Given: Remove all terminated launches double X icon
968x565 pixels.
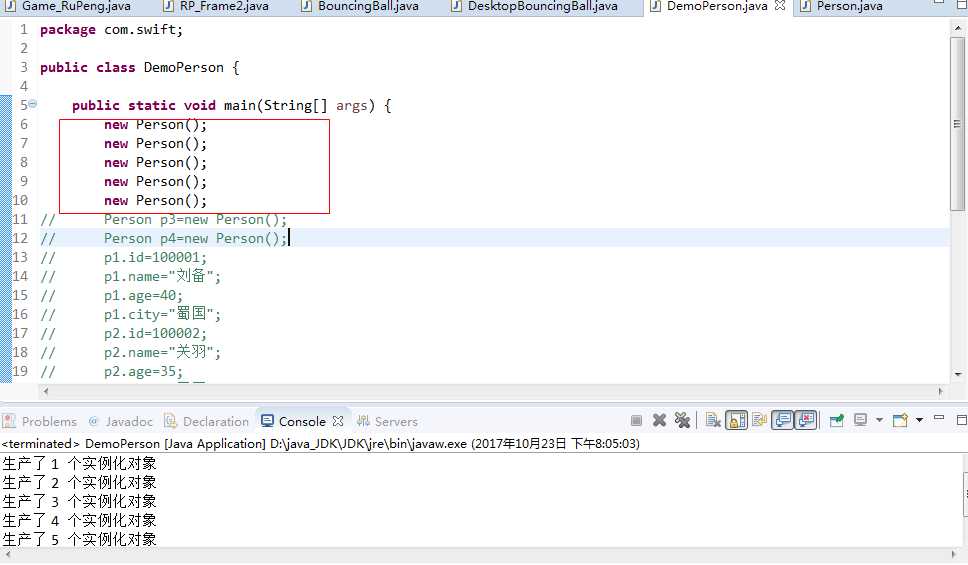Looking at the screenshot, I should pos(682,421).
